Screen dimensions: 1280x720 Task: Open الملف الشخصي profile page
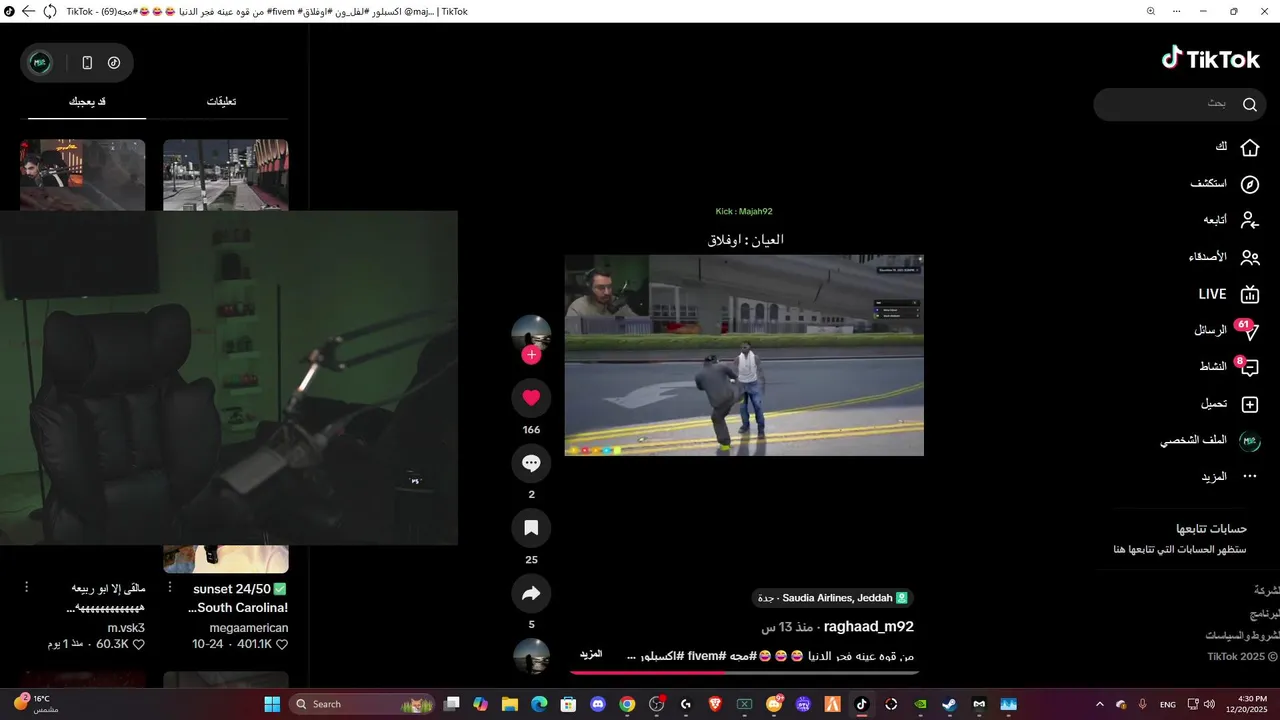pyautogui.click(x=1210, y=440)
